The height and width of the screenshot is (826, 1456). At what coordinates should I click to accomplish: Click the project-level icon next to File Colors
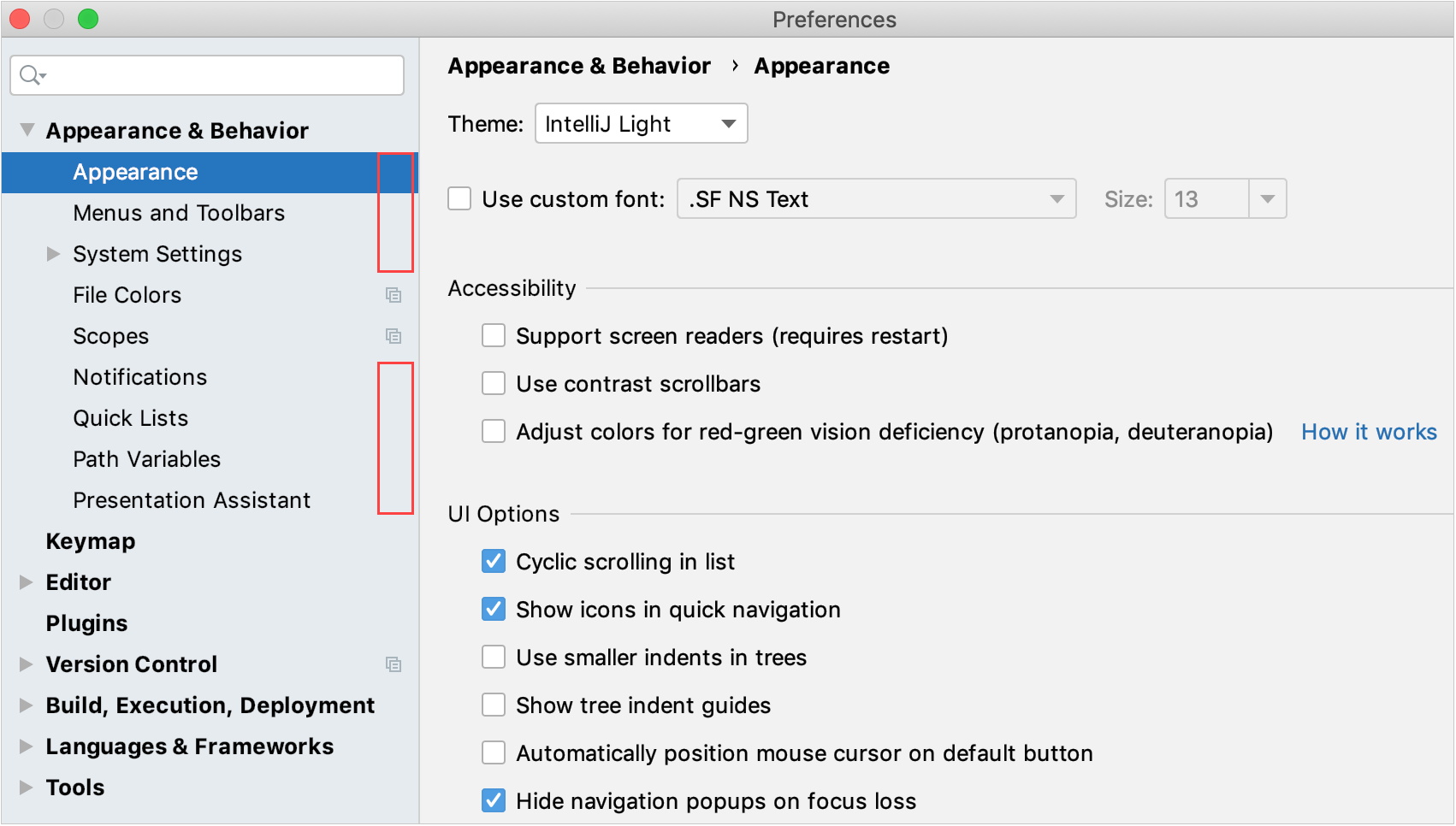tap(394, 295)
